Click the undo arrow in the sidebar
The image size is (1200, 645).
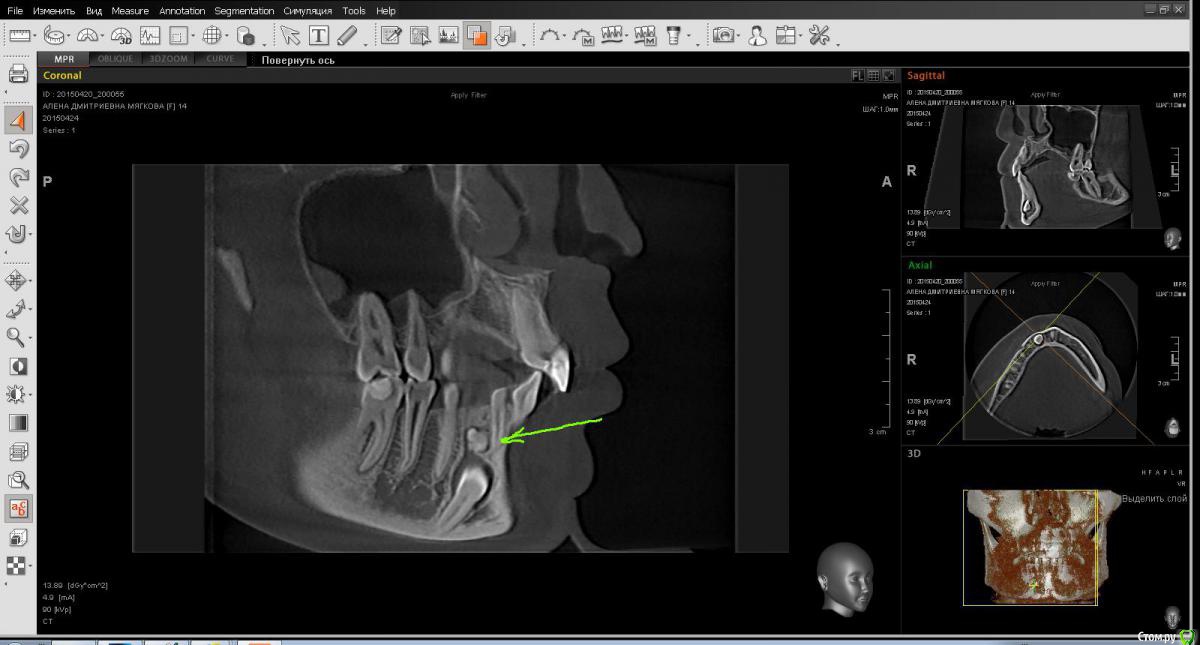(x=18, y=149)
